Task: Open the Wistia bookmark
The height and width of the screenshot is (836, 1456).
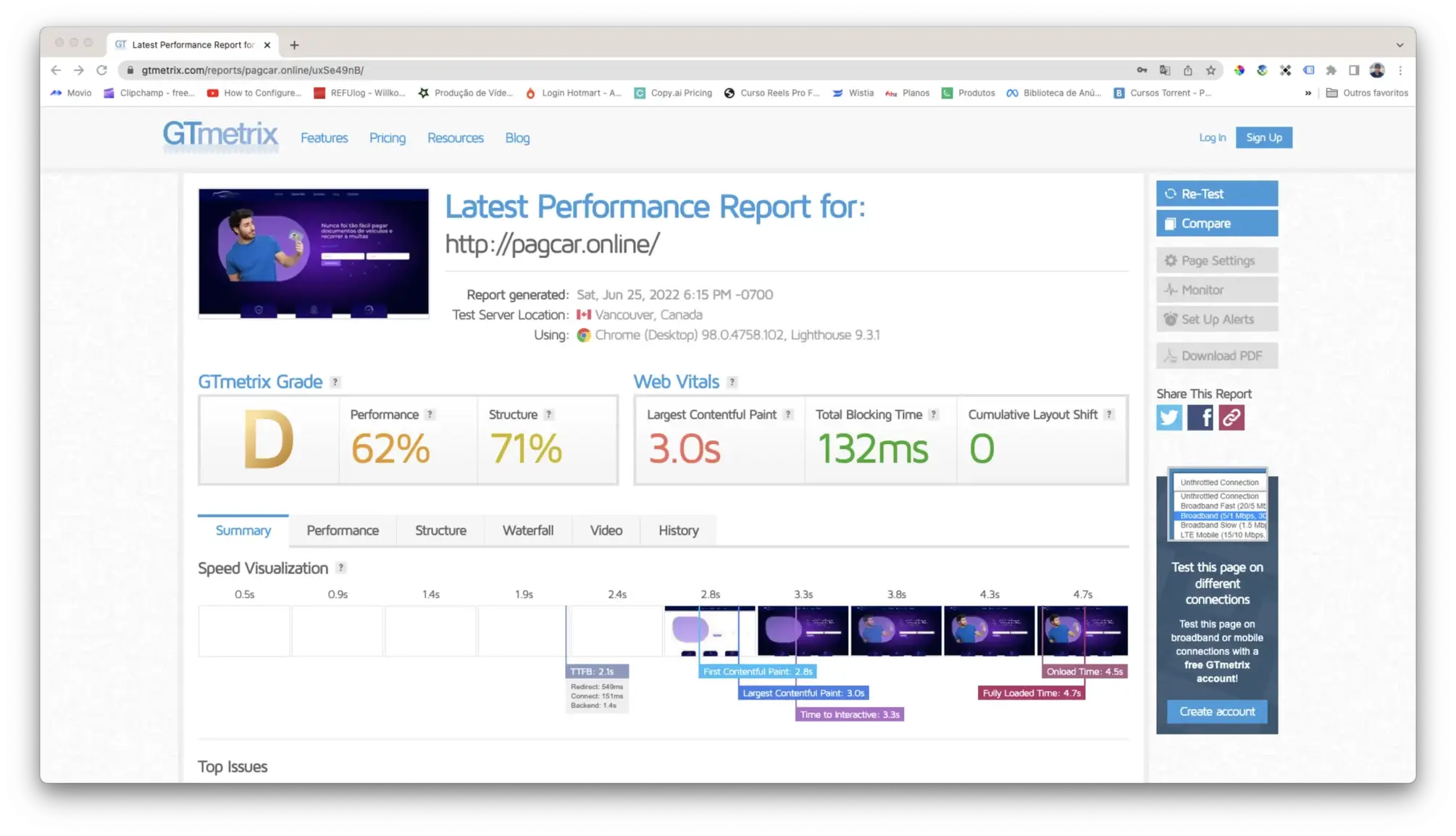Action: 853,93
